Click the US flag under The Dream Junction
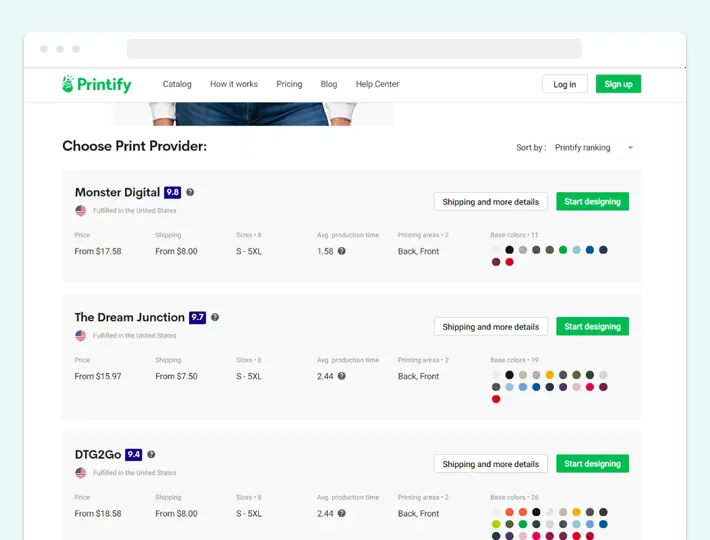The width and height of the screenshot is (710, 540). point(81,335)
